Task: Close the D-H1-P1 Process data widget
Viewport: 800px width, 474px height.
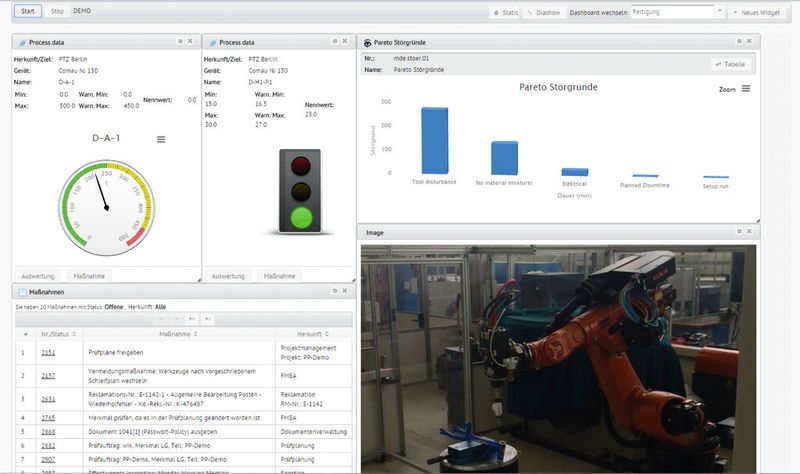Action: [x=344, y=41]
